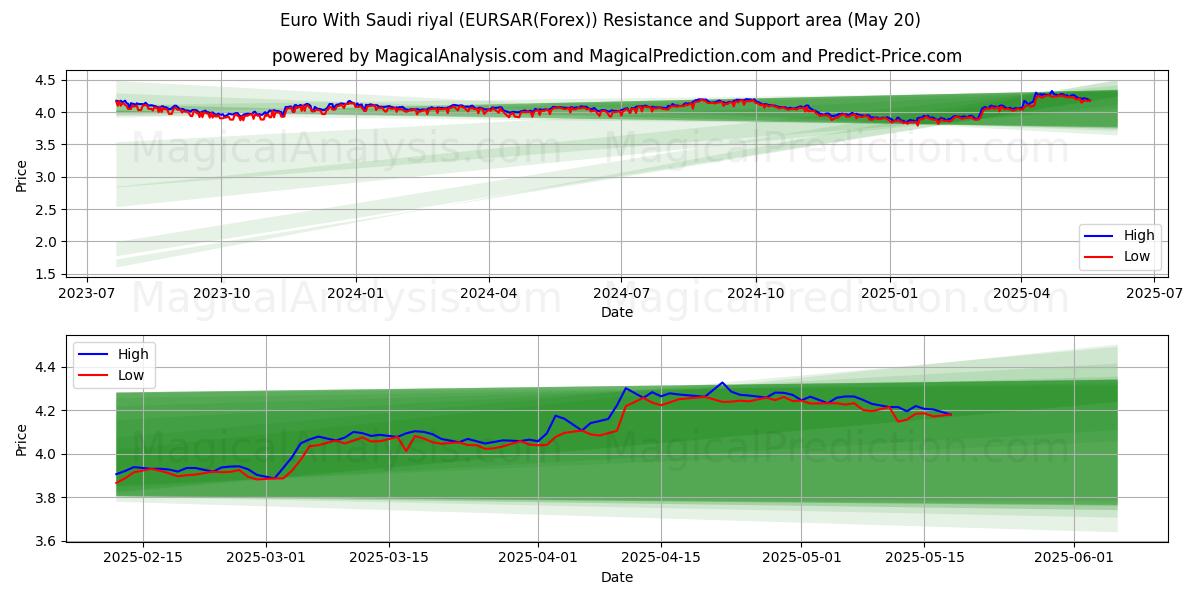
Task: Click the '4.5' y-axis tick in upper chart
Action: (x=45, y=80)
